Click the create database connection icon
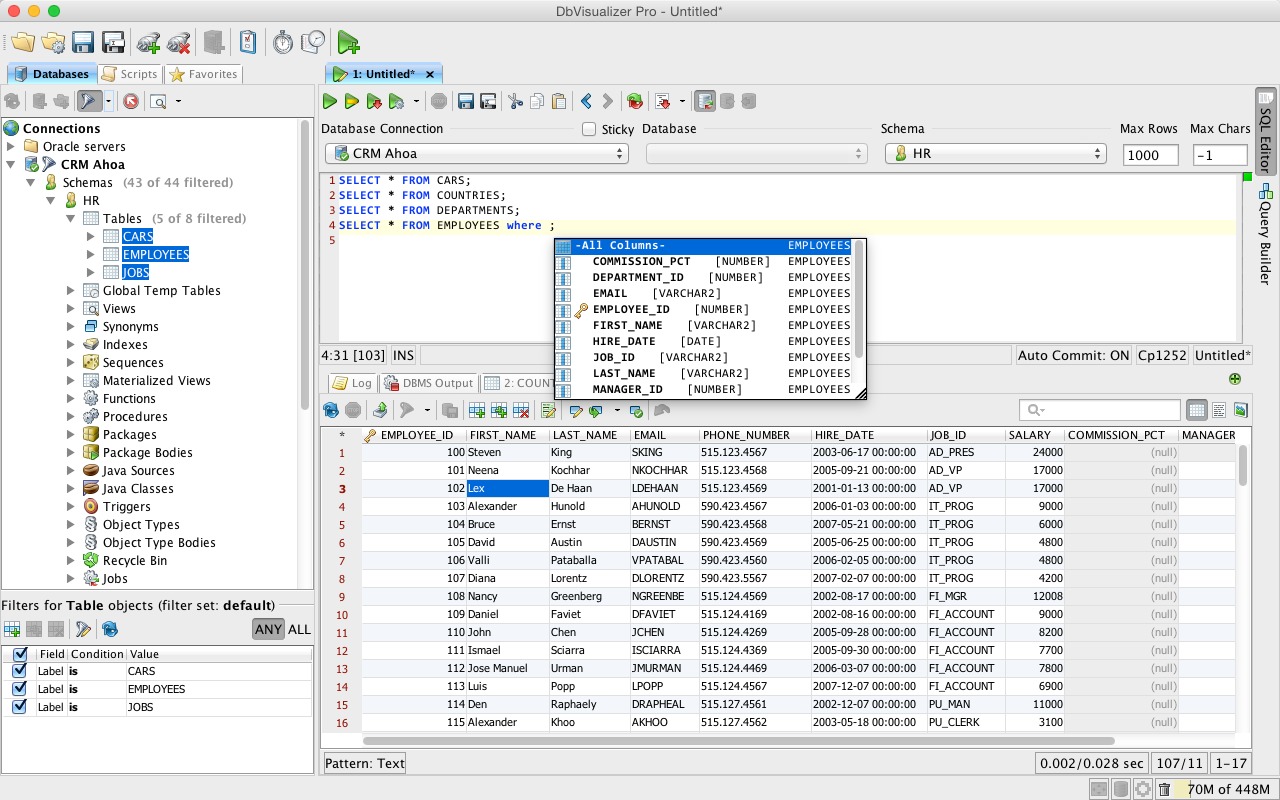 (148, 42)
